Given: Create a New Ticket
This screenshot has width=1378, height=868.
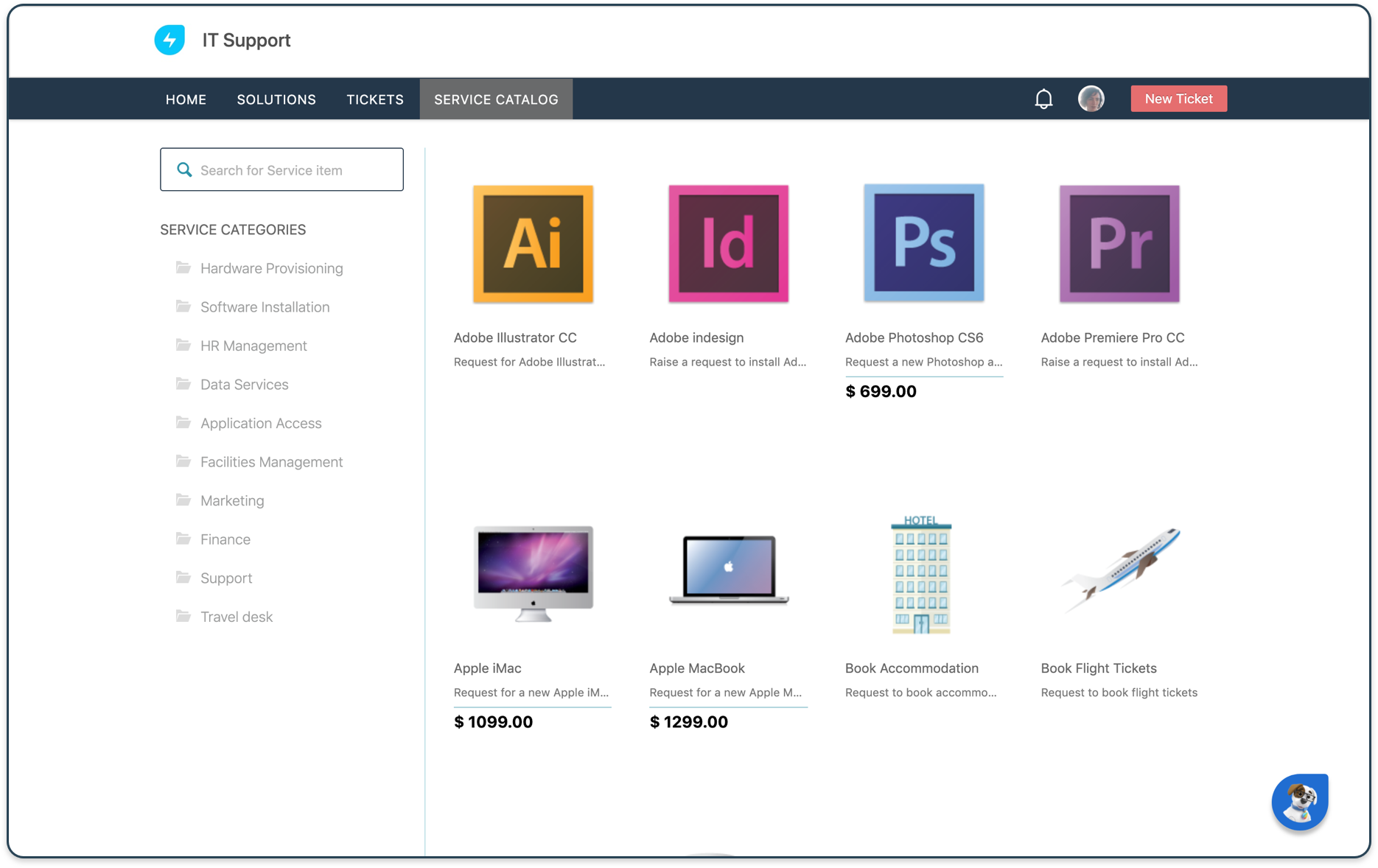Looking at the screenshot, I should click(x=1178, y=99).
